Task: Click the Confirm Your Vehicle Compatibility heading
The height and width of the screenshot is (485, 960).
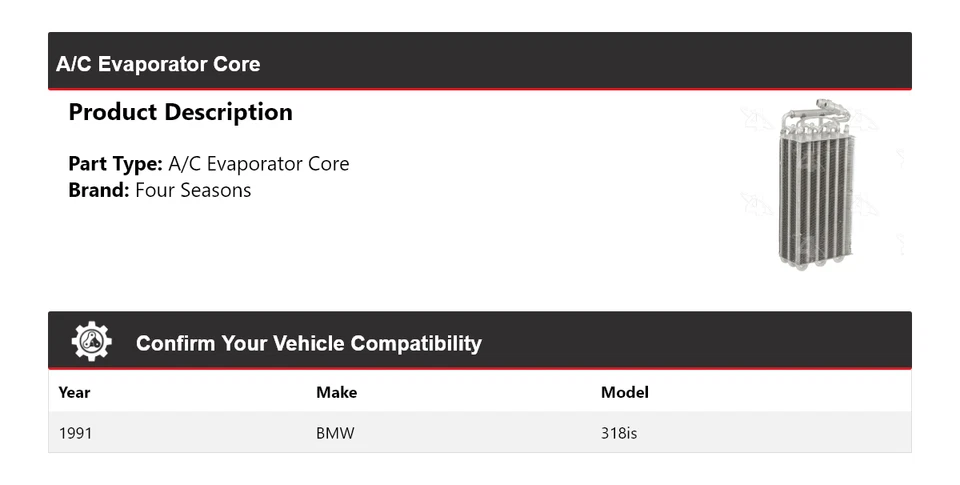Action: click(308, 343)
